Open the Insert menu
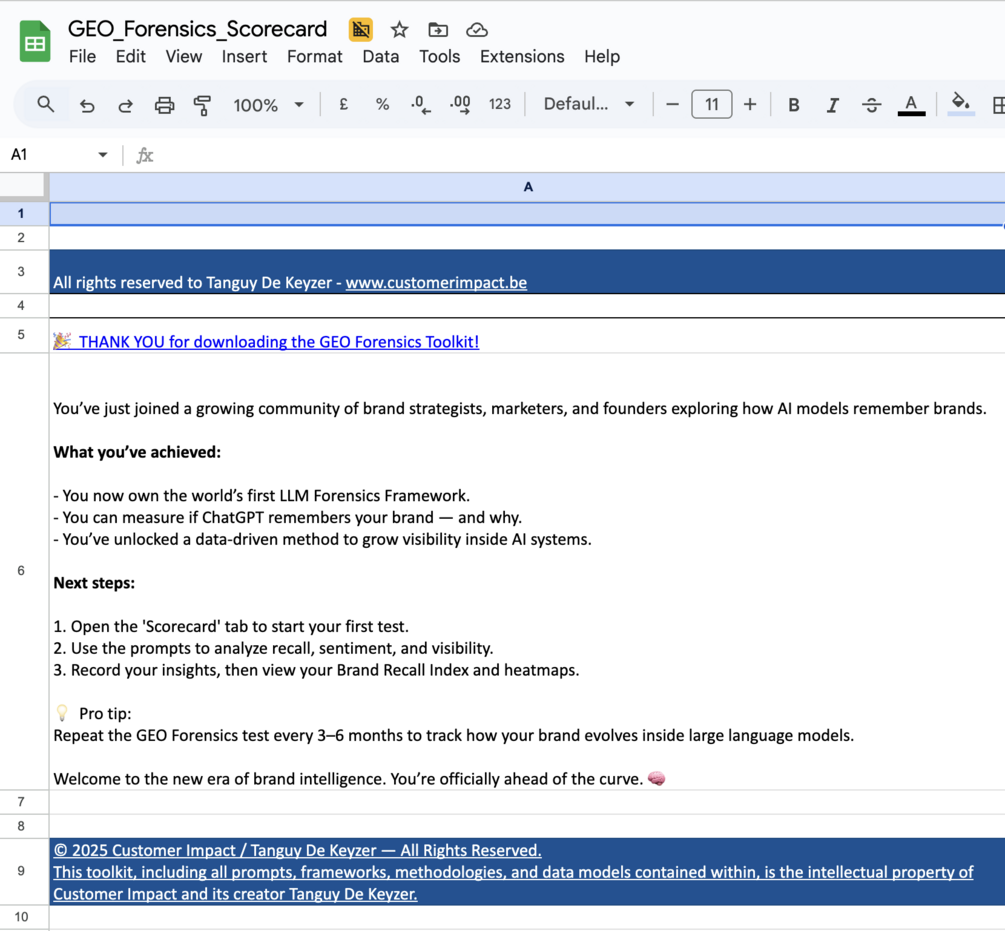1005x931 pixels. point(244,56)
